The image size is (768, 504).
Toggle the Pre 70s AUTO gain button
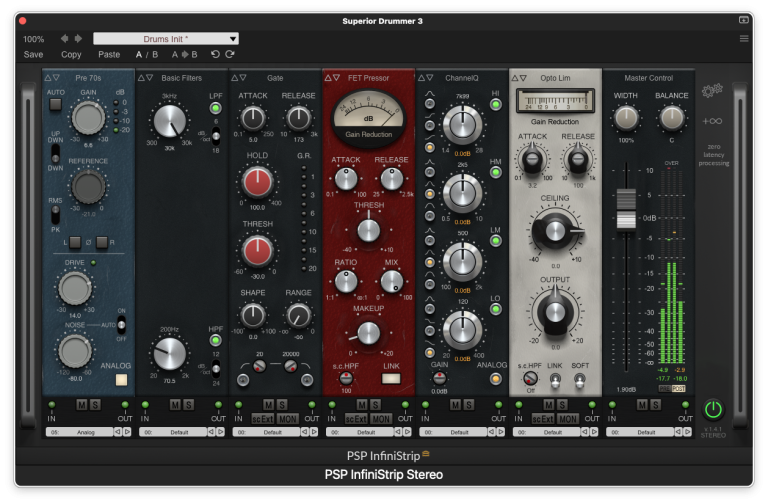tap(55, 104)
